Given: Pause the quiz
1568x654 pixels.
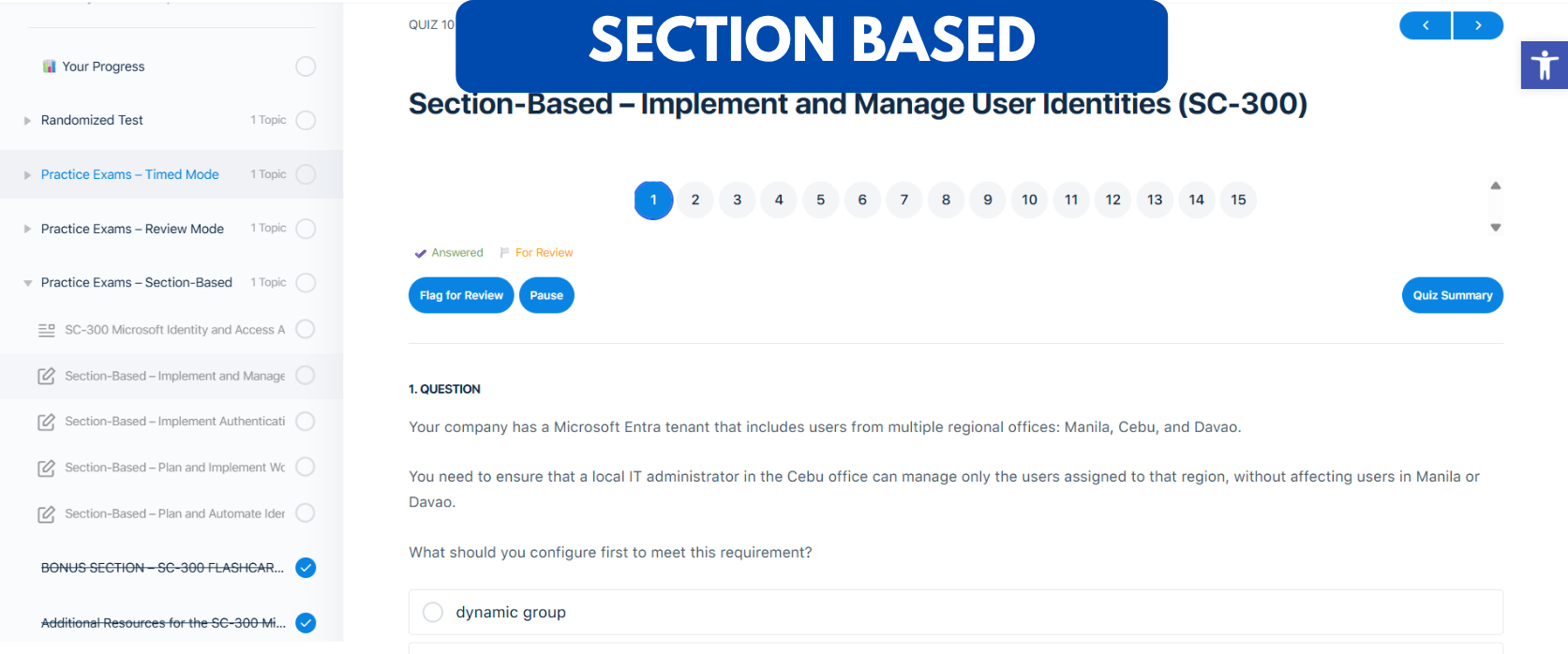Looking at the screenshot, I should (546, 295).
